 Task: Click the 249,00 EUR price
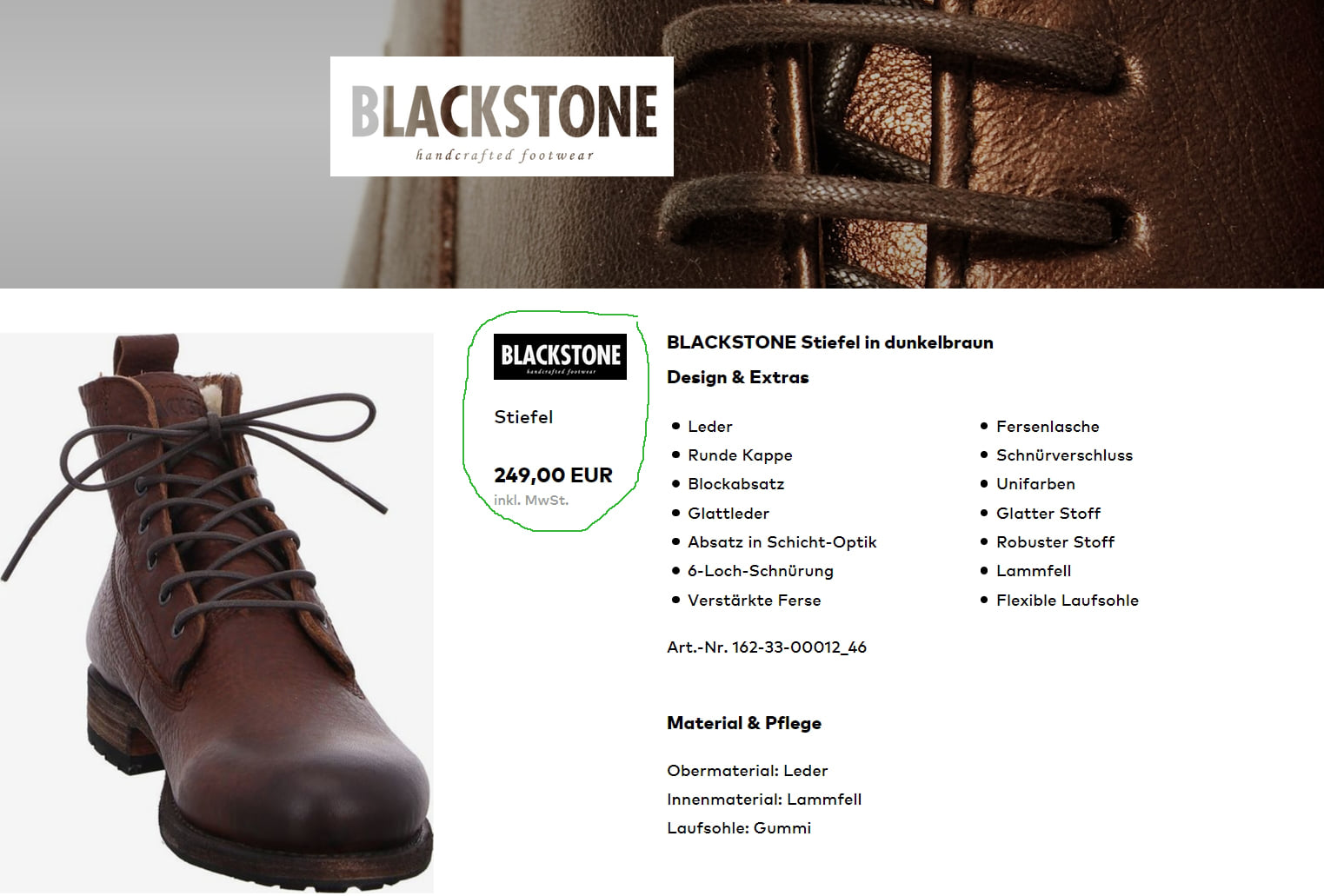553,475
